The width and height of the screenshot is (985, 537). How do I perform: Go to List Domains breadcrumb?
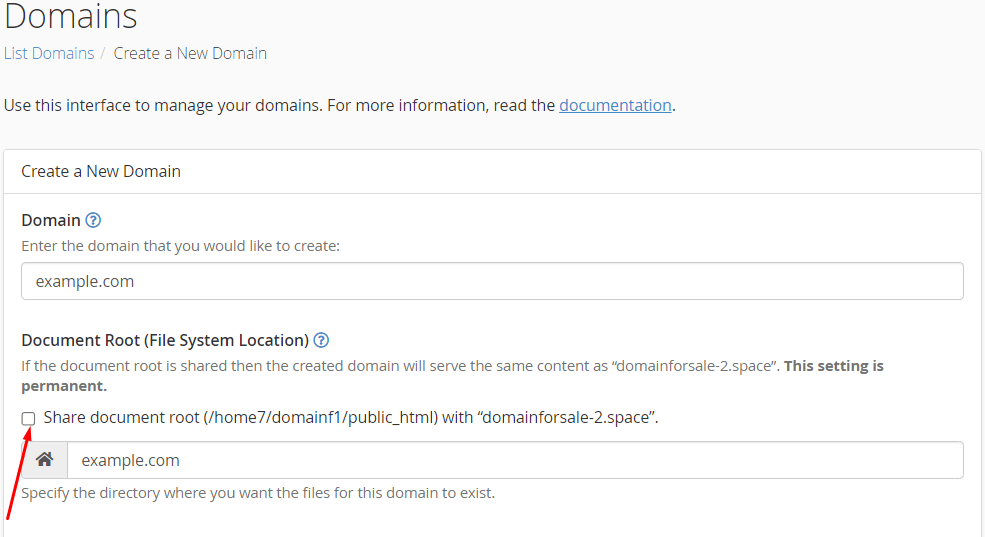49,53
